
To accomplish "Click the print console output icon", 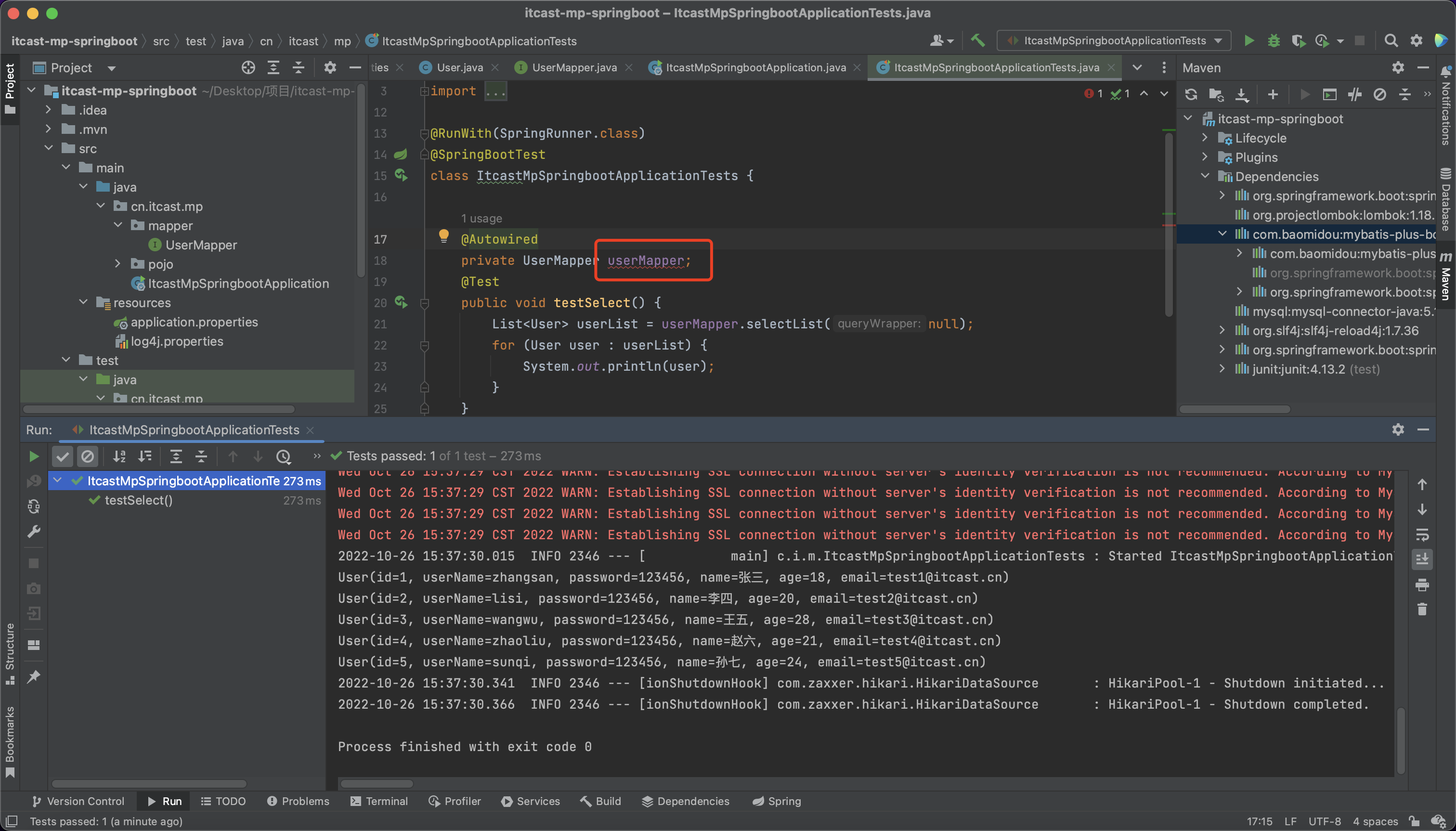I will point(1422,584).
